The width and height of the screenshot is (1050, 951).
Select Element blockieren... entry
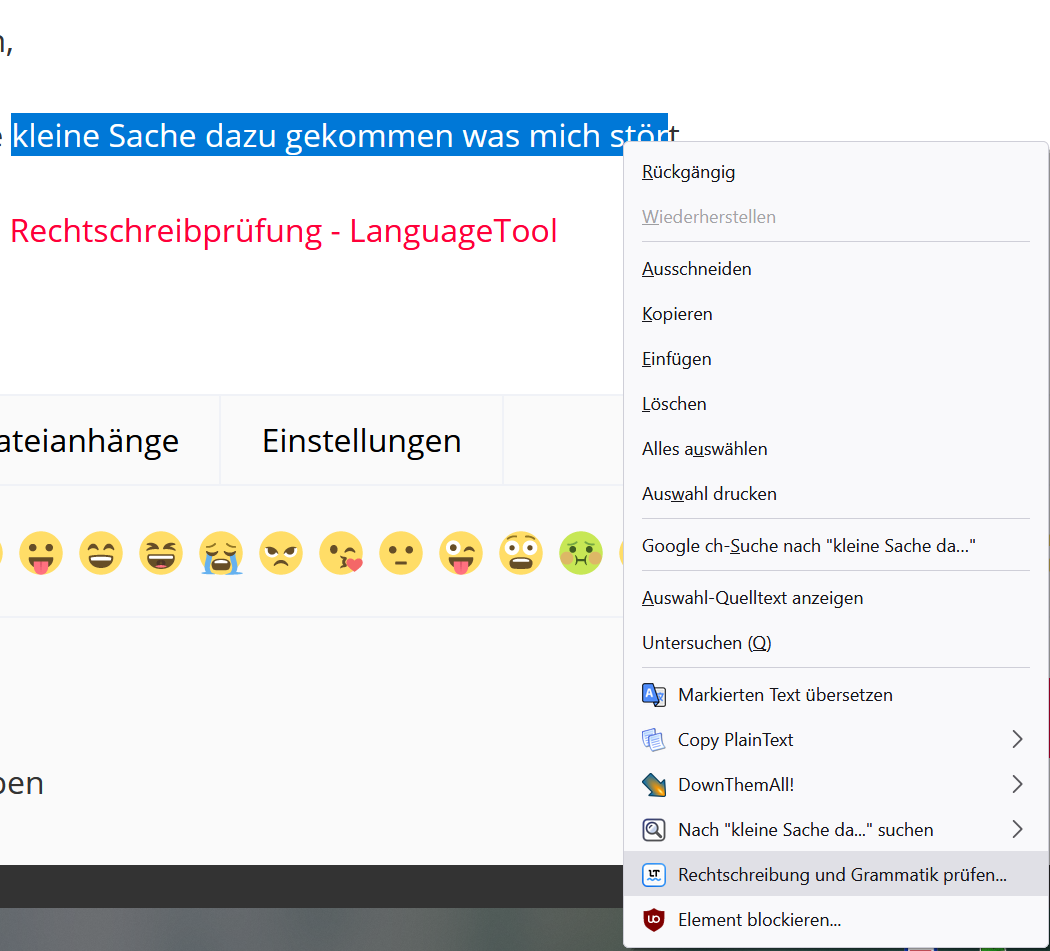836,920
